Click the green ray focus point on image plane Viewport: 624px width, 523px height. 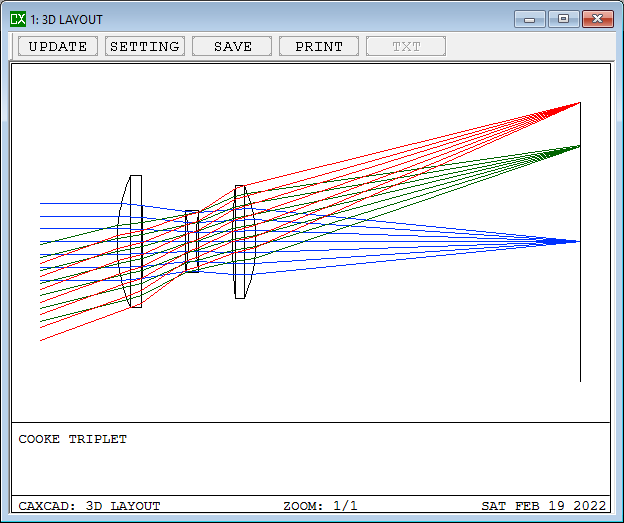579,146
